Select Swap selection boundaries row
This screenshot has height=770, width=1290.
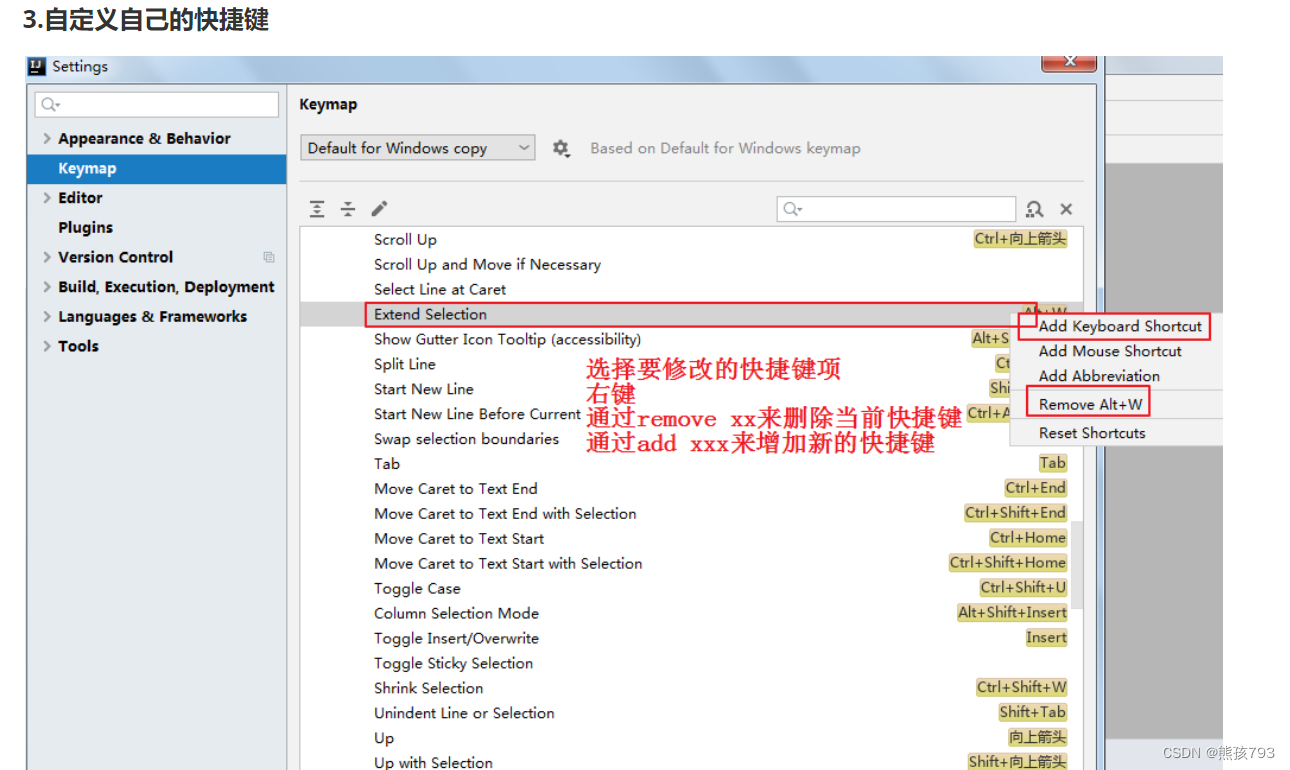click(x=655, y=439)
